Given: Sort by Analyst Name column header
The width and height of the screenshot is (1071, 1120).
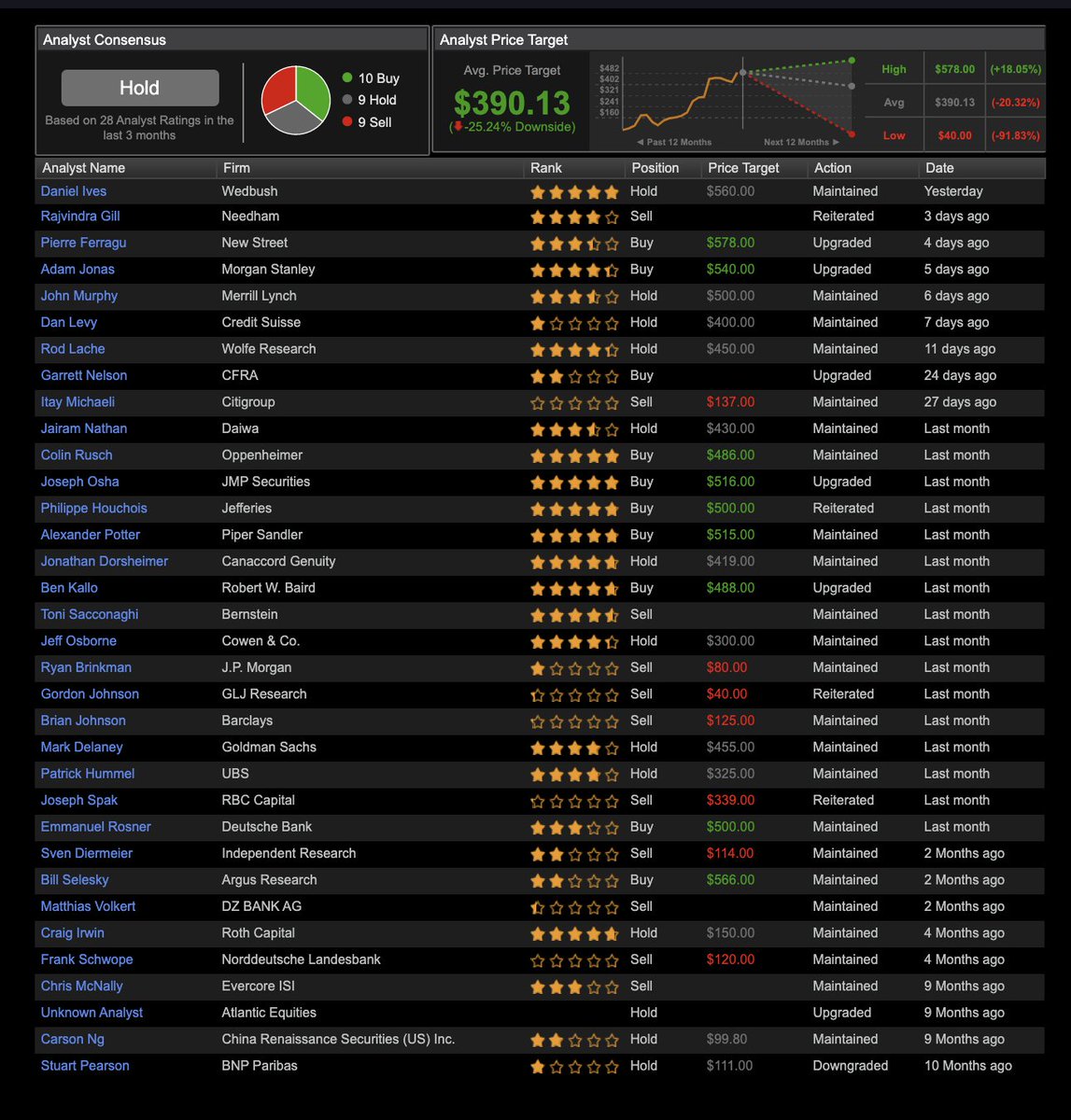Looking at the screenshot, I should (84, 168).
